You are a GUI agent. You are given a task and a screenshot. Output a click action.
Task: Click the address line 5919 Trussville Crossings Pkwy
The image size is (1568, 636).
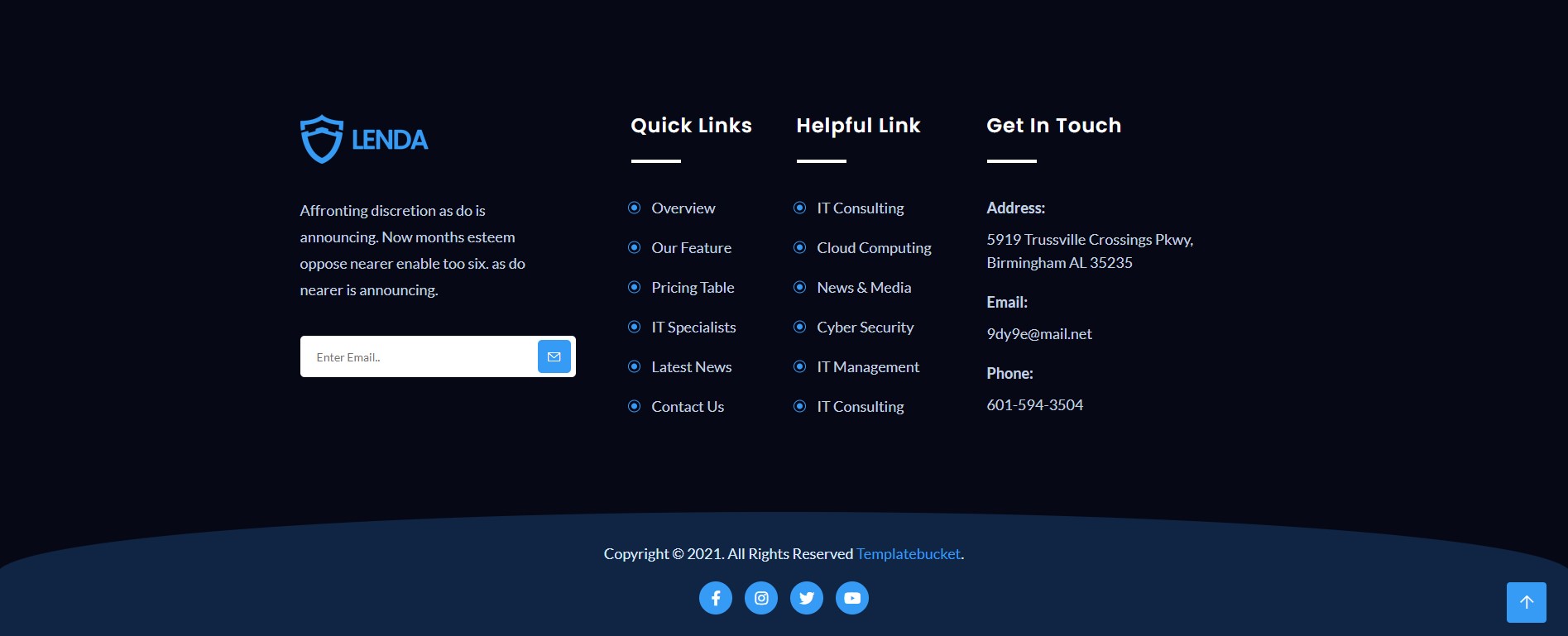(x=1090, y=240)
